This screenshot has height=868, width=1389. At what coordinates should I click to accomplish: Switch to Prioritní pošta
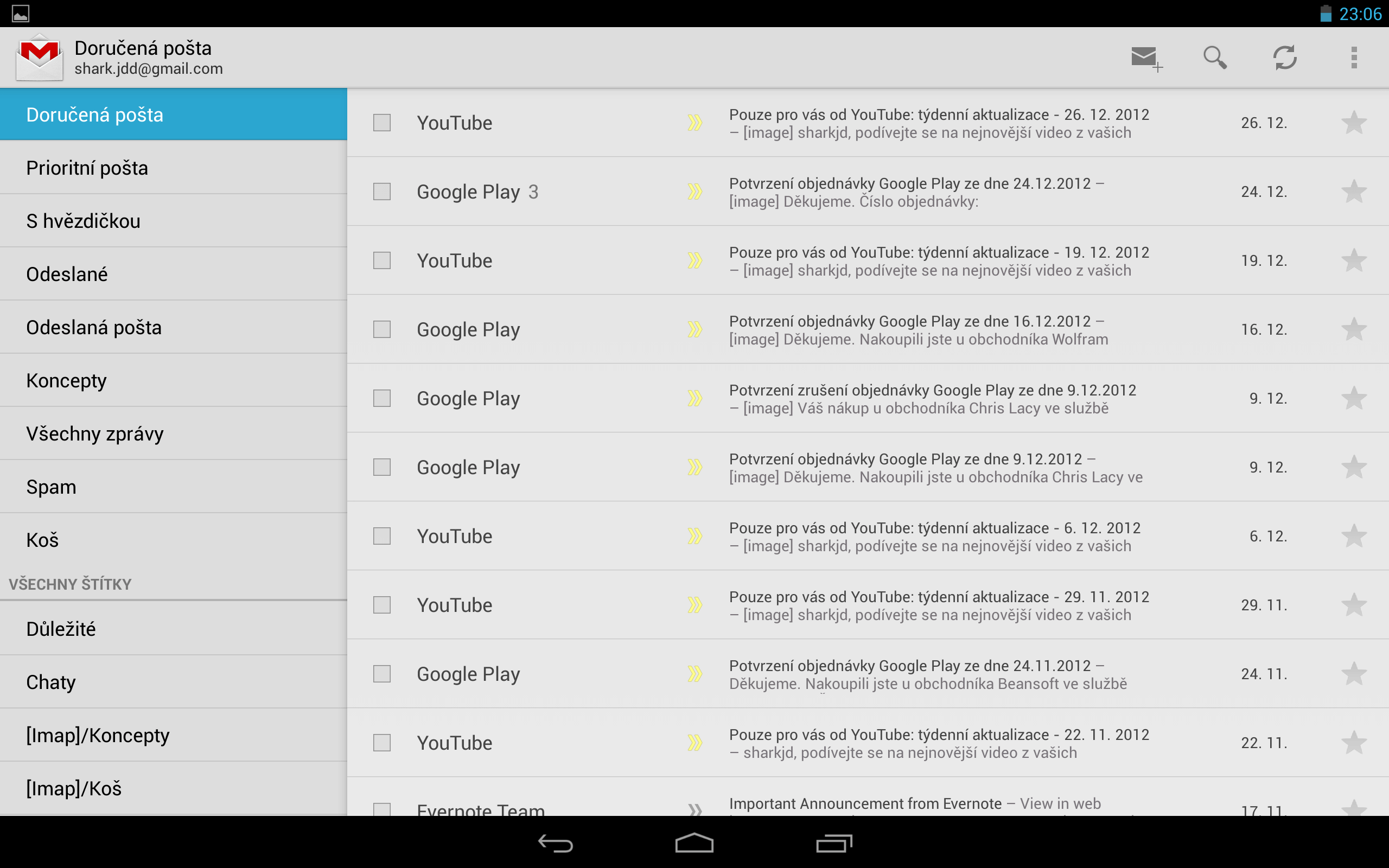click(173, 168)
